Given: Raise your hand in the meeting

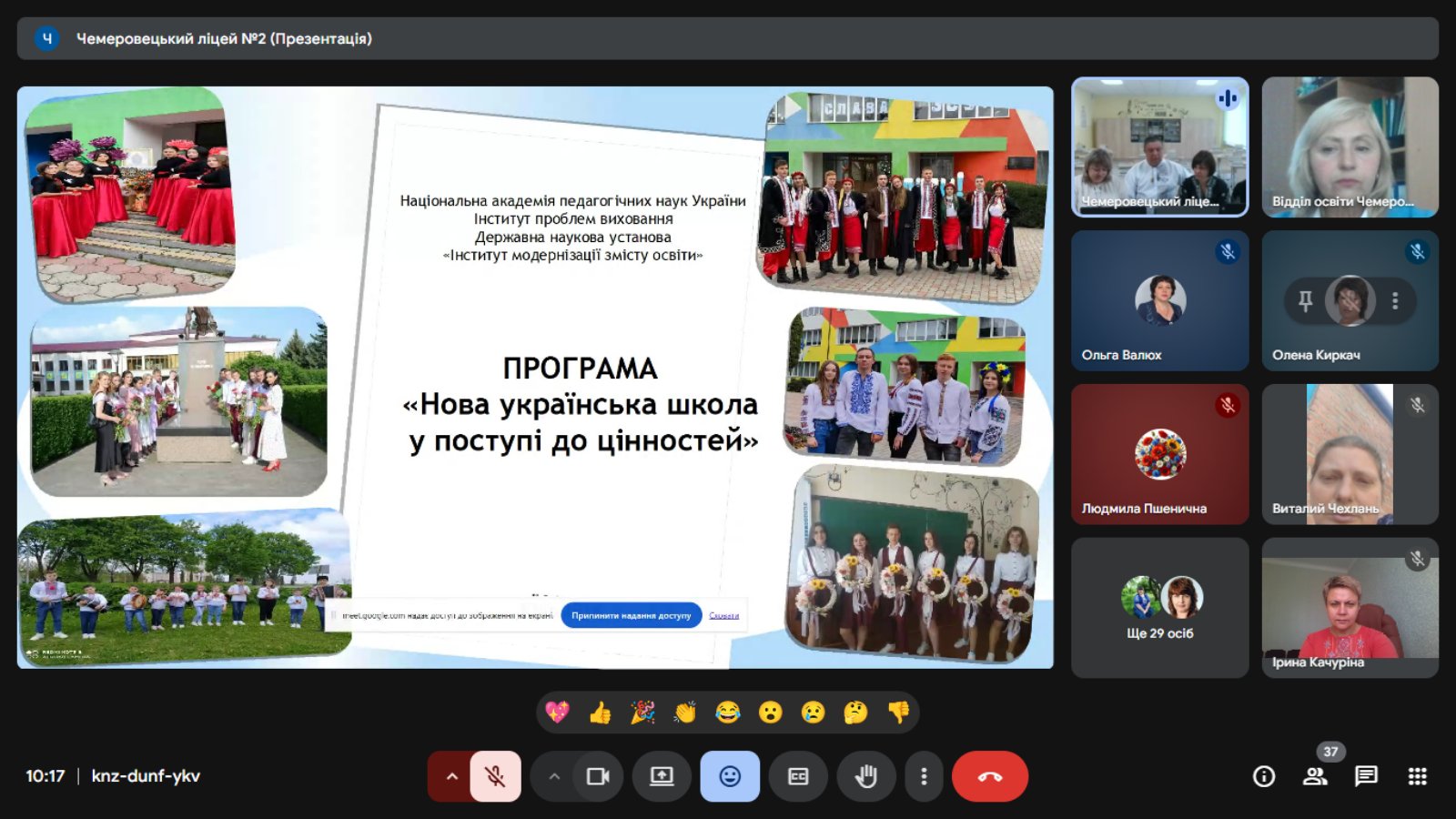Looking at the screenshot, I should [x=866, y=776].
